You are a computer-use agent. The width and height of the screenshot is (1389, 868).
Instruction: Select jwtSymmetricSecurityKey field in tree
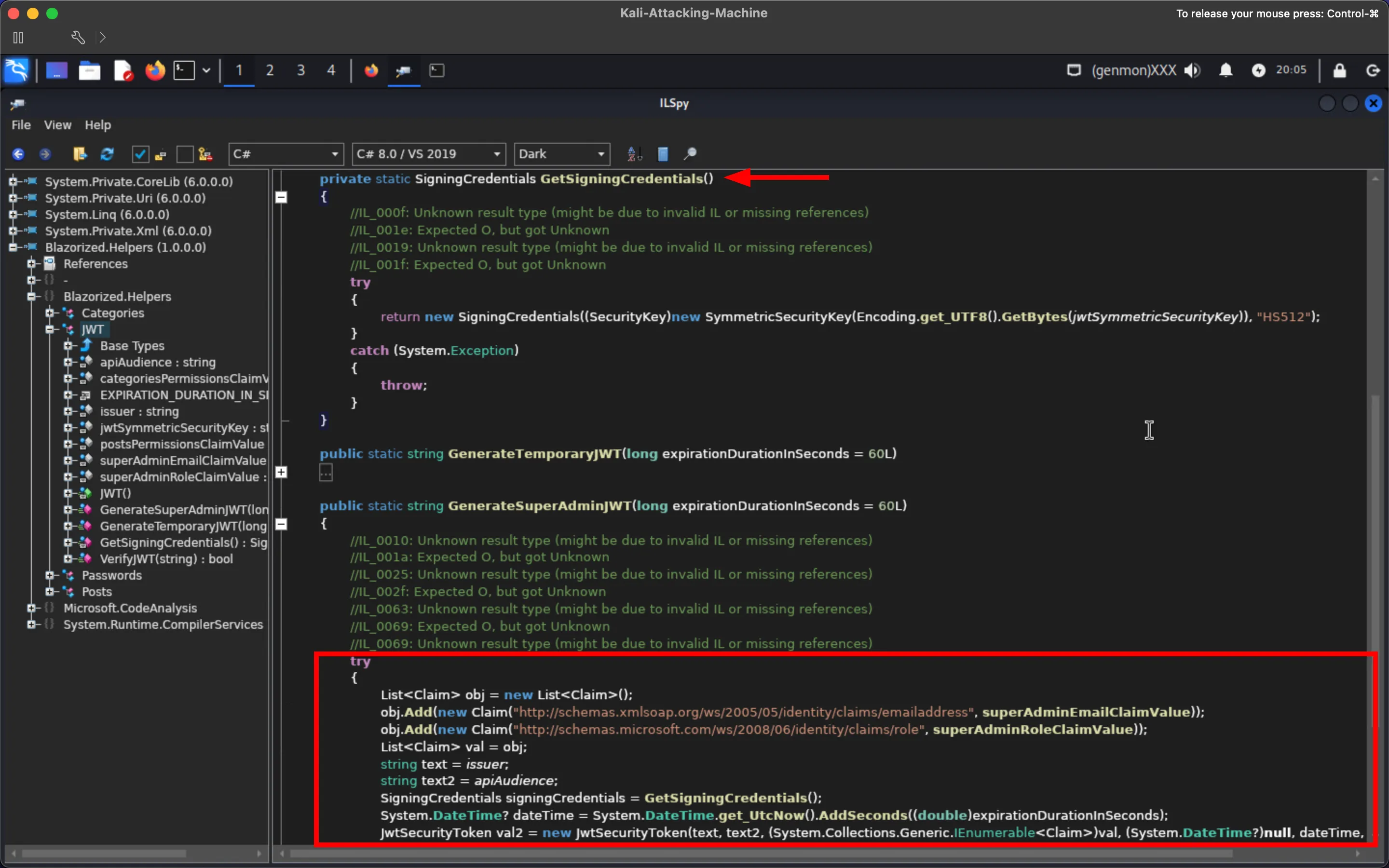(184, 428)
